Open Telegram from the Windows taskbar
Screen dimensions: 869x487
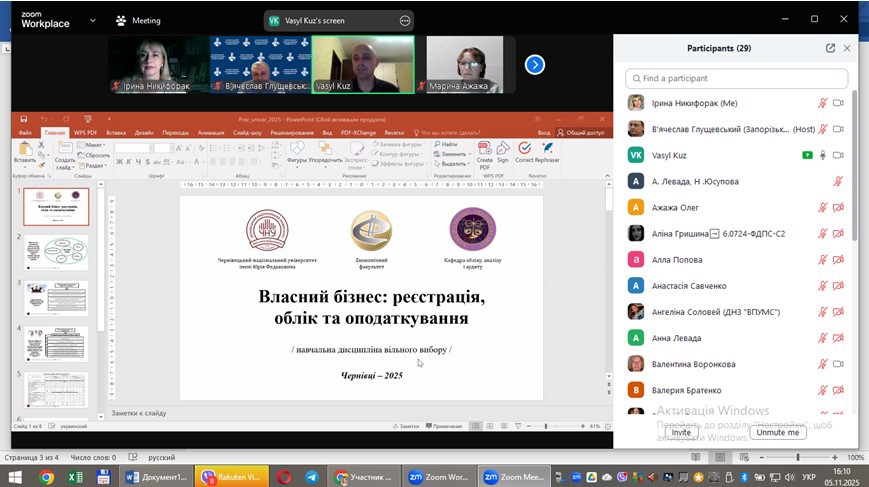[311, 478]
